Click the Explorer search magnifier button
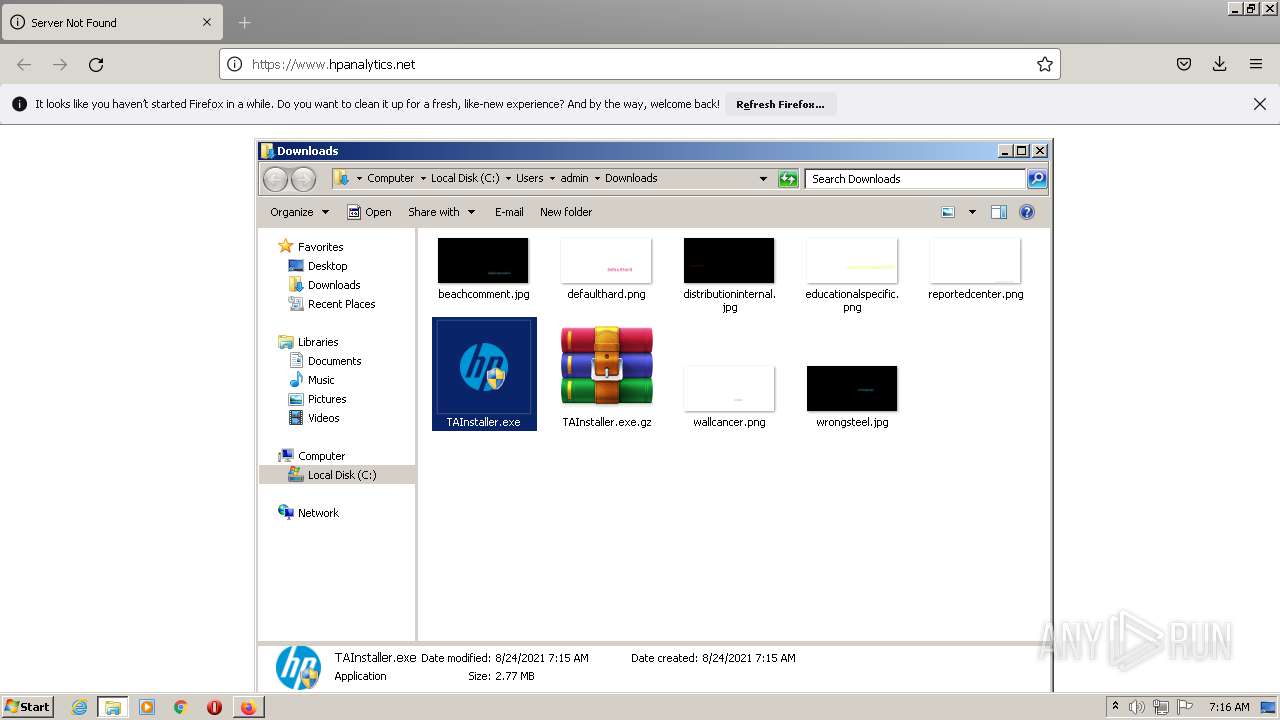This screenshot has width=1280, height=720. pos(1037,179)
